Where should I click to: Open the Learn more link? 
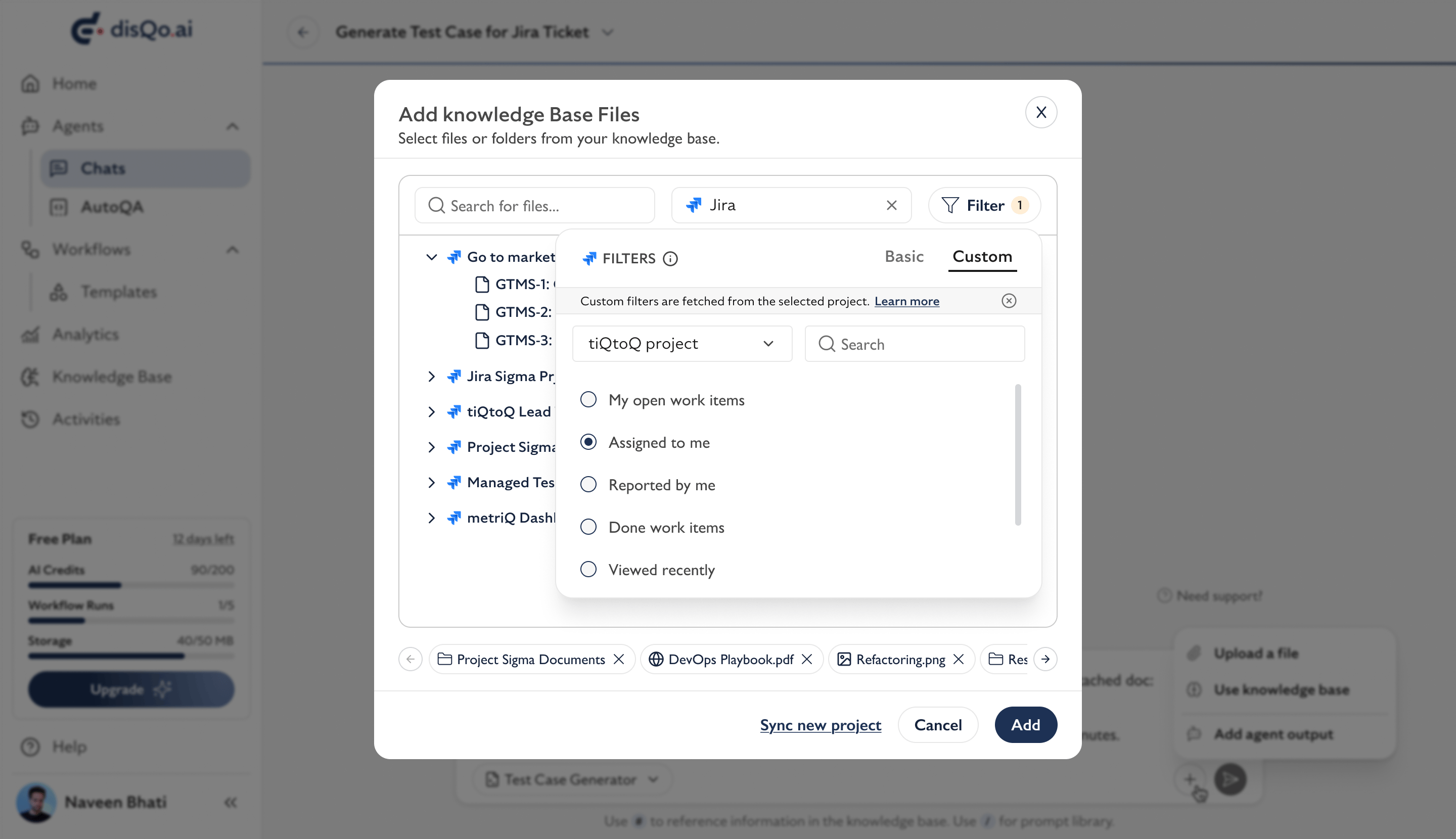tap(906, 301)
